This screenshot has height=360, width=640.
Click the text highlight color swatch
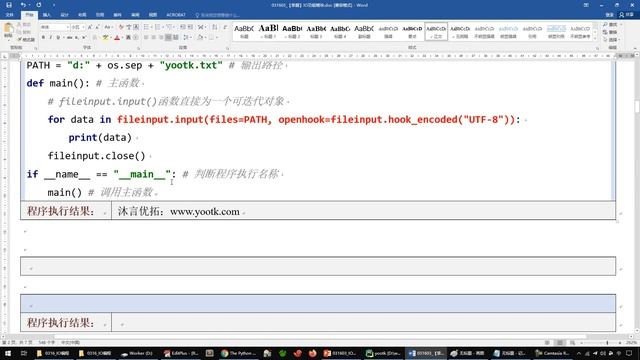point(106,38)
